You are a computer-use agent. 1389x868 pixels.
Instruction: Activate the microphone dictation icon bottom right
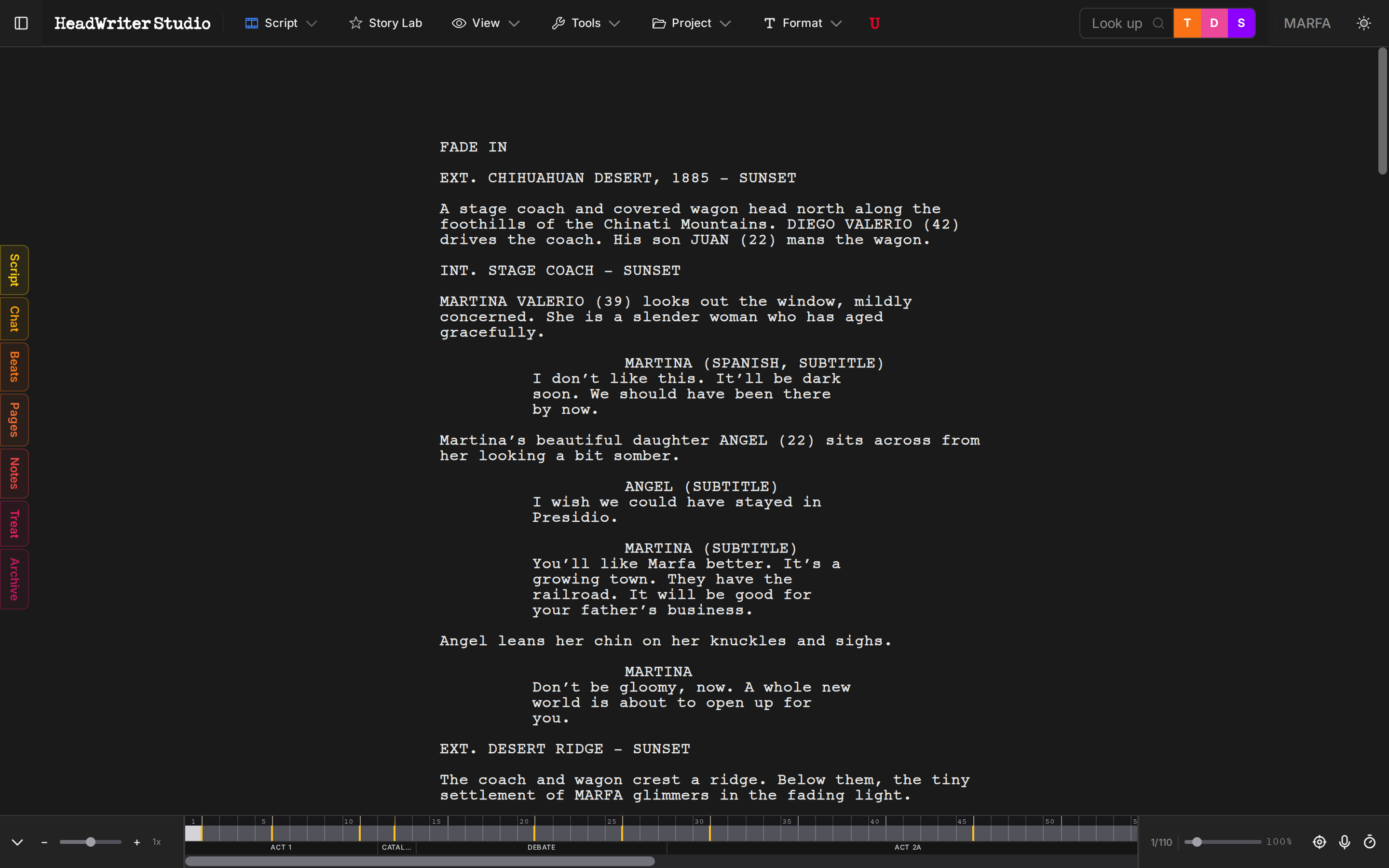click(x=1345, y=842)
